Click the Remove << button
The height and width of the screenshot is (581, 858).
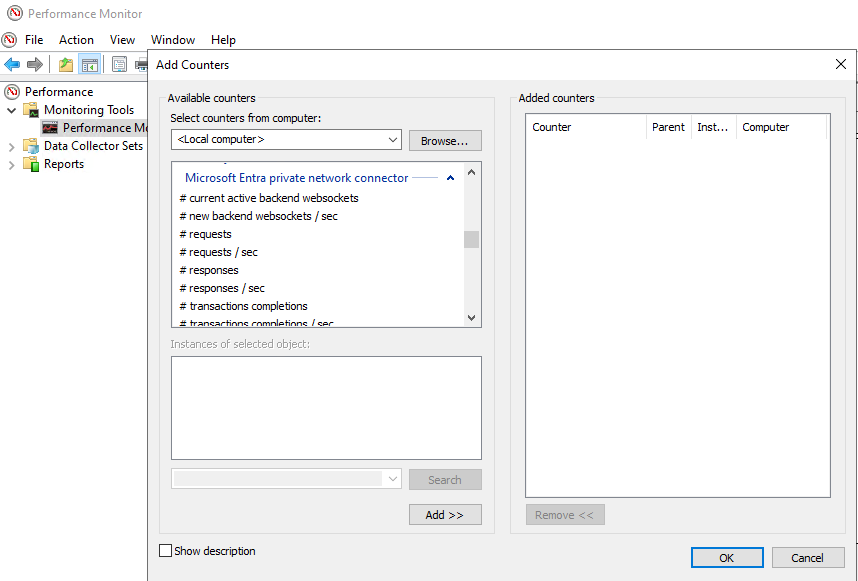pyautogui.click(x=565, y=514)
